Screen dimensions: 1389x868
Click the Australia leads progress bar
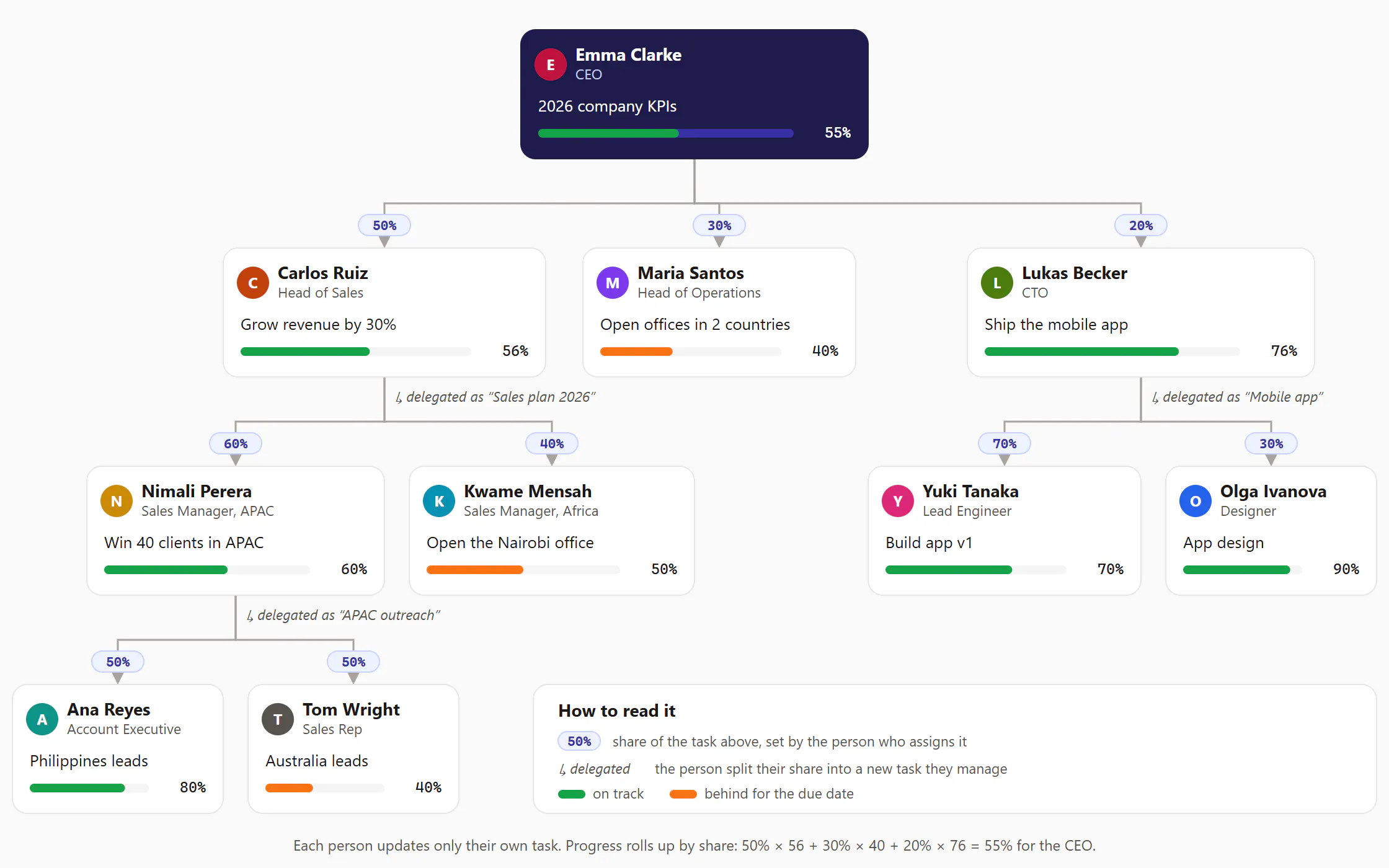325,788
